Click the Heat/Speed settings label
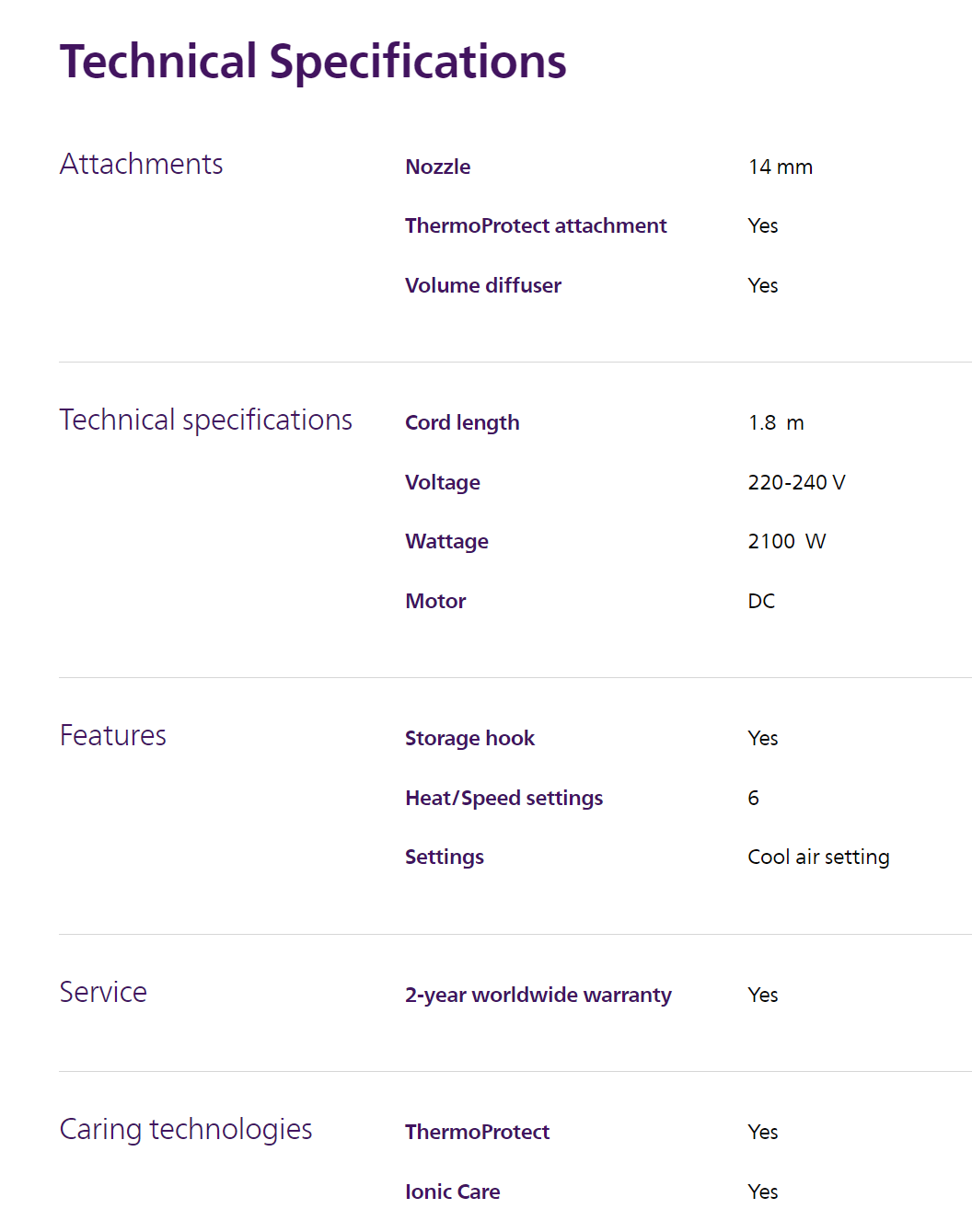Viewport: 972px width, 1232px height. point(503,798)
